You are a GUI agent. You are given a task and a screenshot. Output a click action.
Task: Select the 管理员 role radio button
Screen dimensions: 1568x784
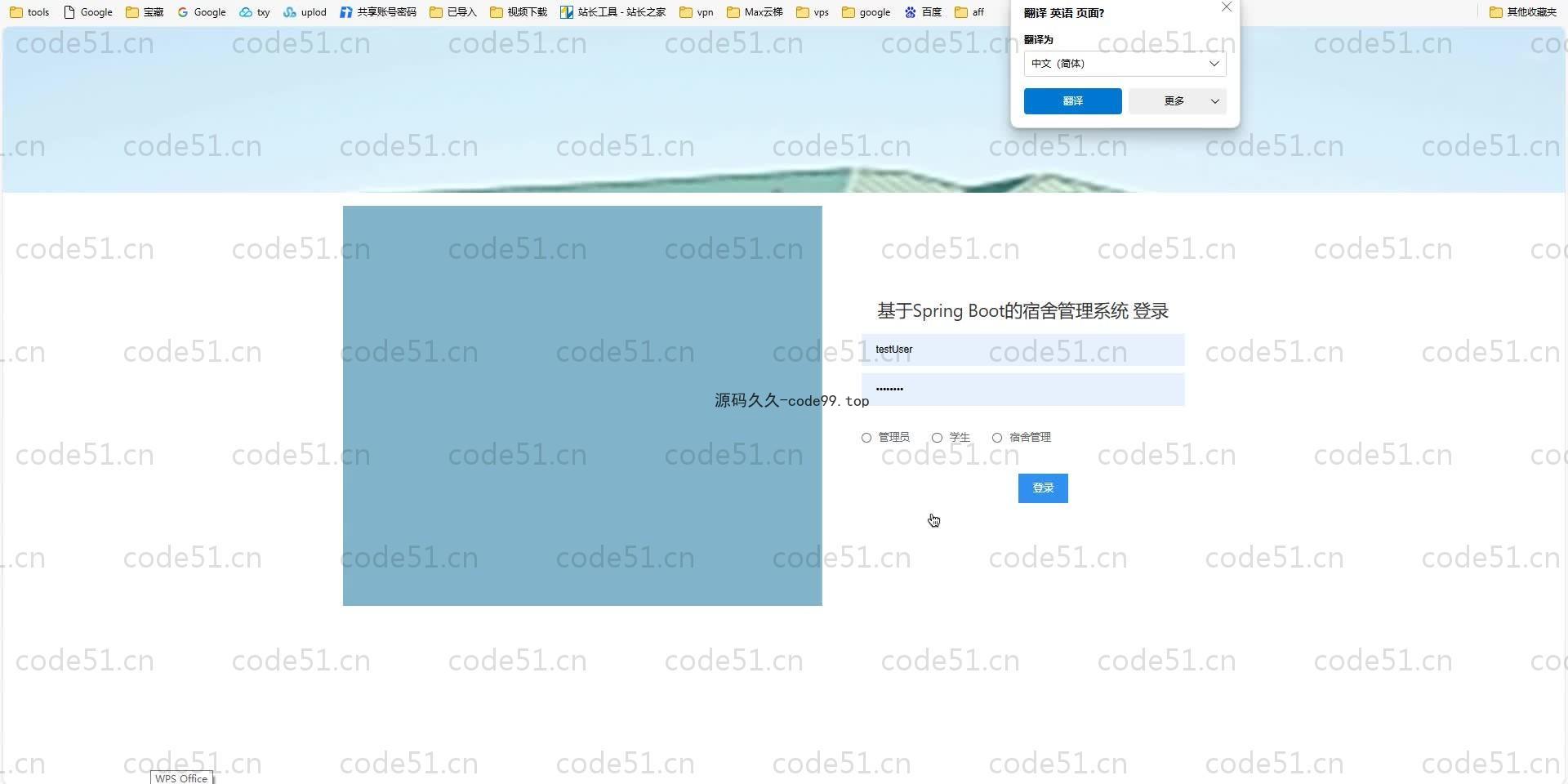[x=866, y=438]
